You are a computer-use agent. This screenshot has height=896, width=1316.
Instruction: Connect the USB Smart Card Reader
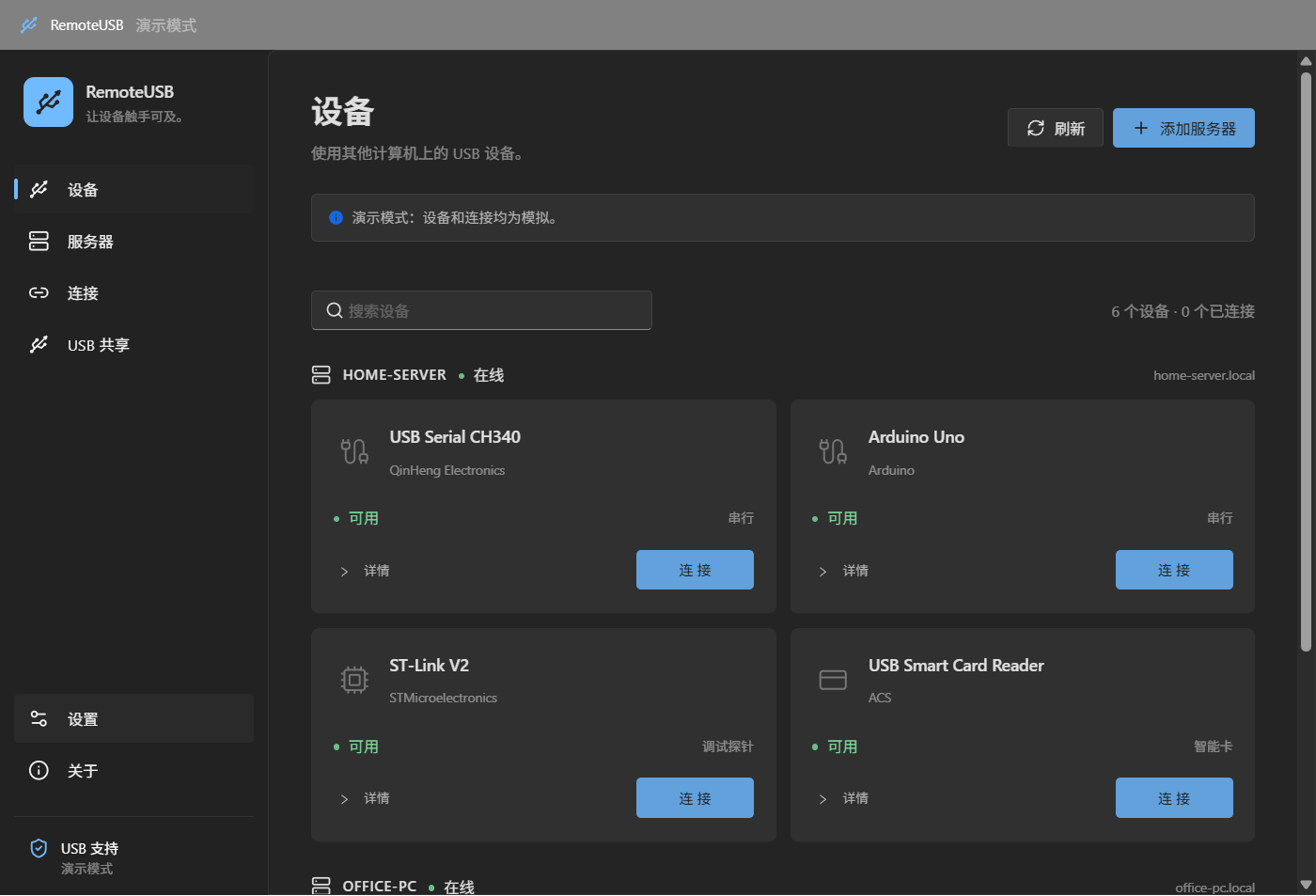pyautogui.click(x=1174, y=797)
